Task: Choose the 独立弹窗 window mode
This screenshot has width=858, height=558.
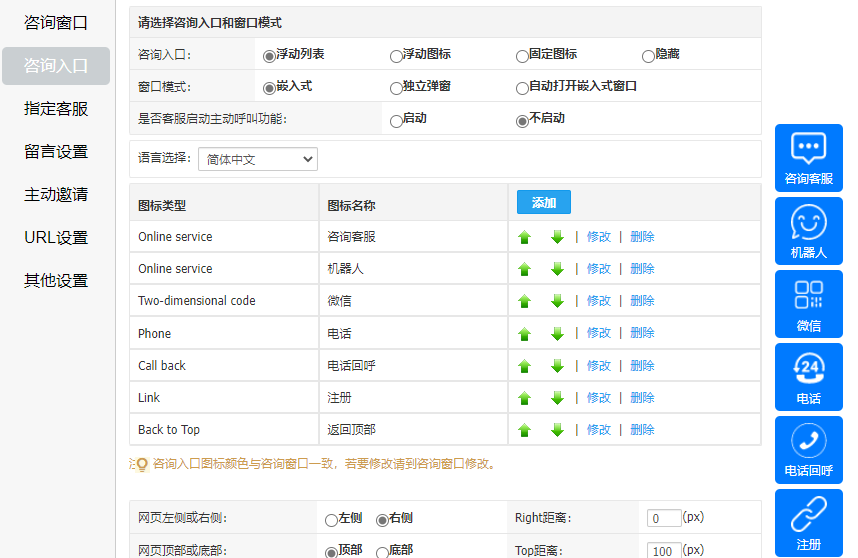Action: click(396, 88)
